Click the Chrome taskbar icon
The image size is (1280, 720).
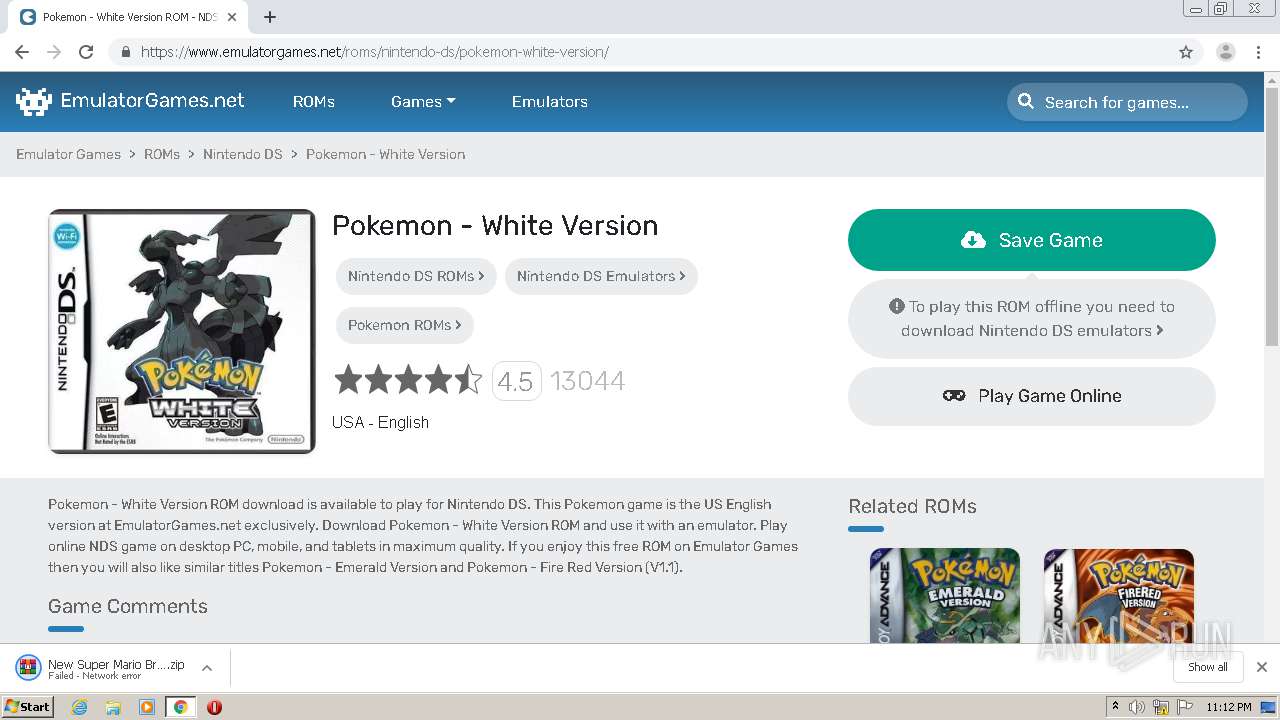[180, 707]
